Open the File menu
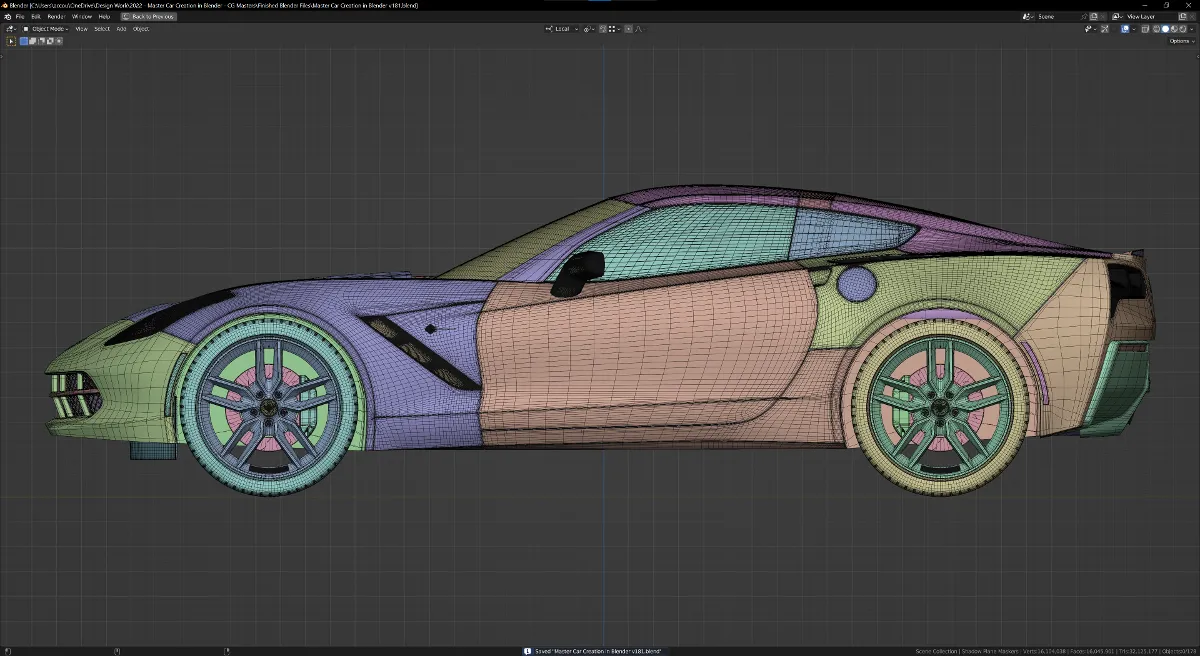The image size is (1200, 656). point(20,17)
